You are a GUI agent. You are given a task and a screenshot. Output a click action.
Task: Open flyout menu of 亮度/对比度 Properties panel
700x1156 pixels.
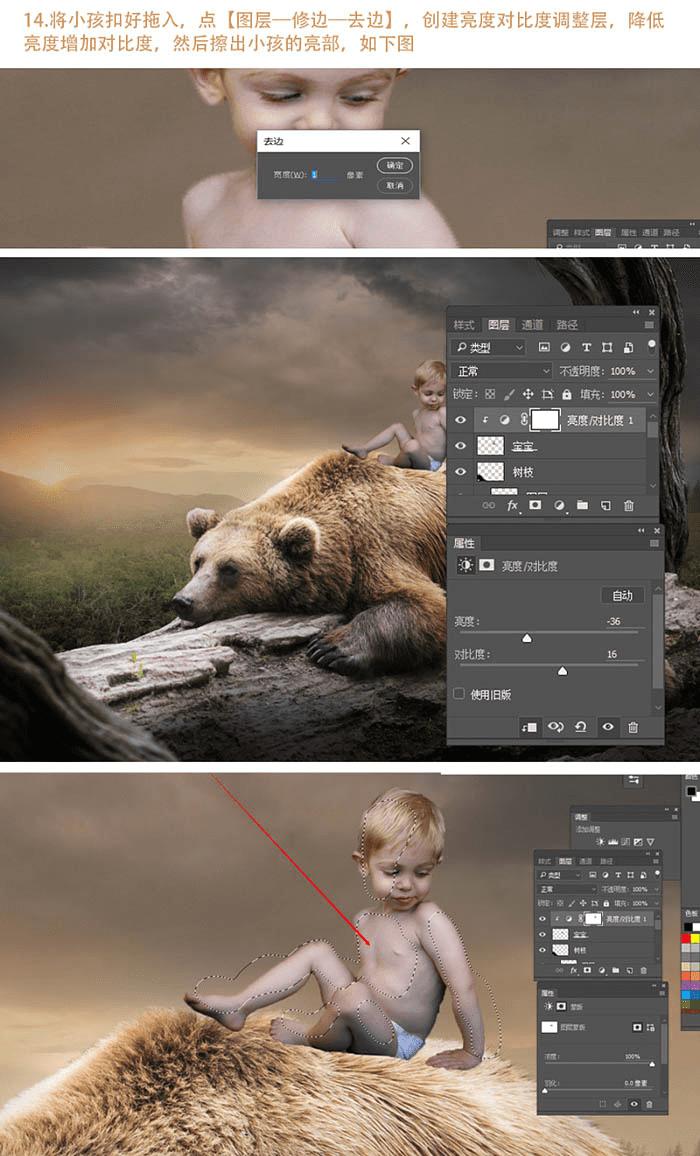654,543
